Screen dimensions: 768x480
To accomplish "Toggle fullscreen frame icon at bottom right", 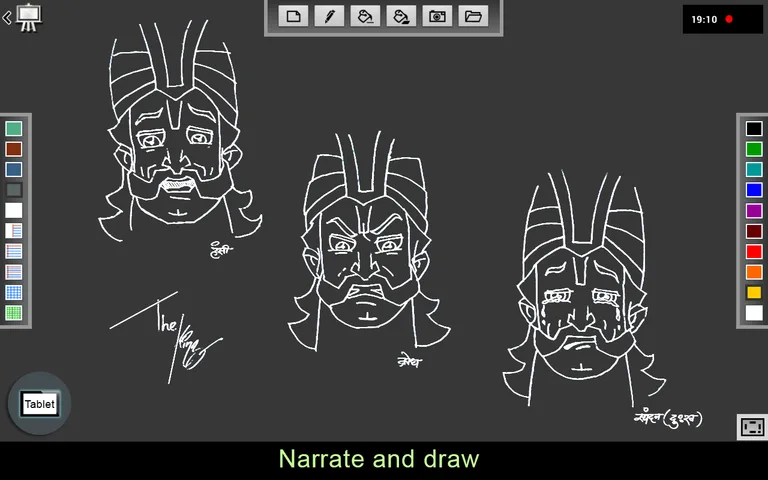I will (x=752, y=427).
